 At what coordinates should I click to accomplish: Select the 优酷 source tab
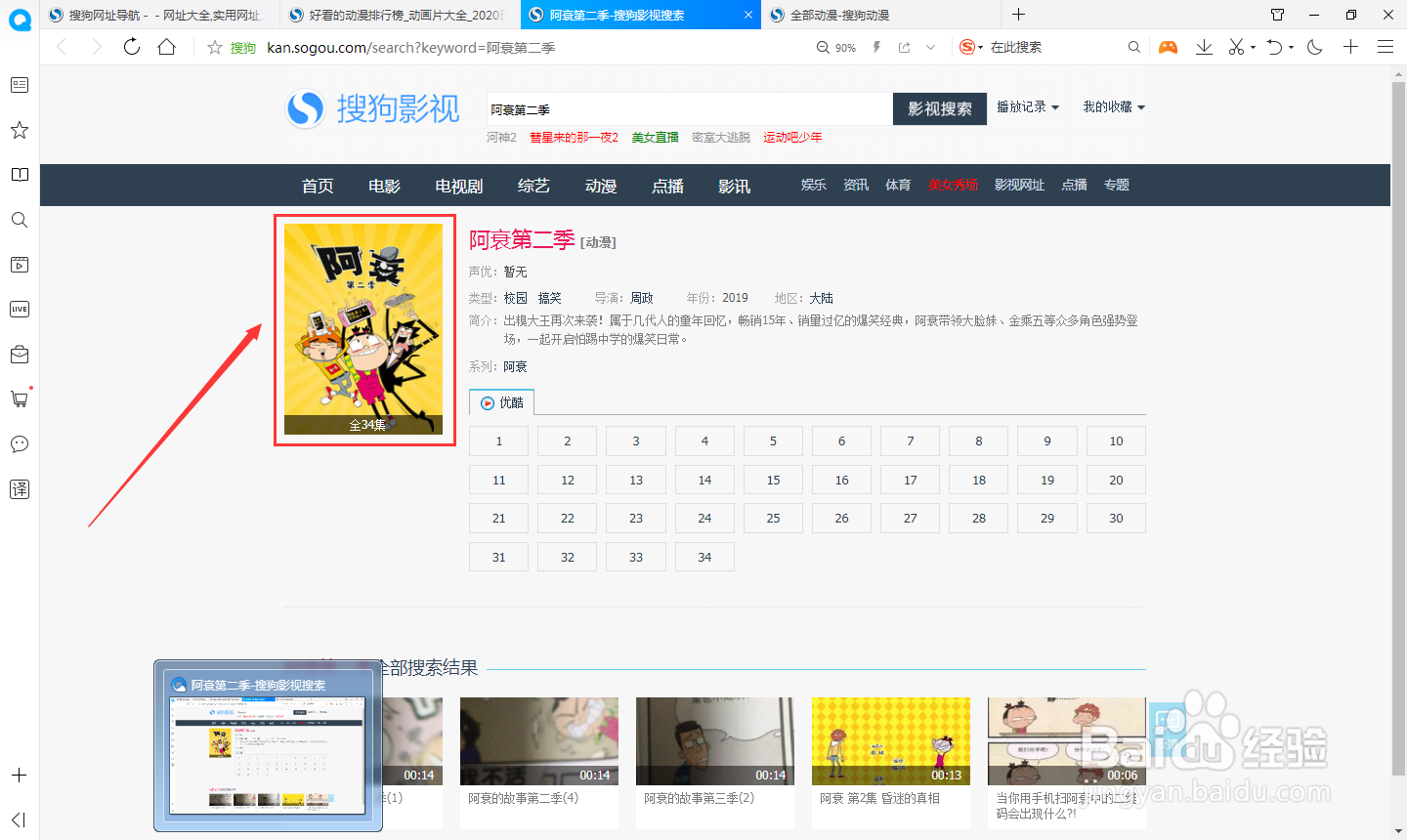[x=501, y=402]
